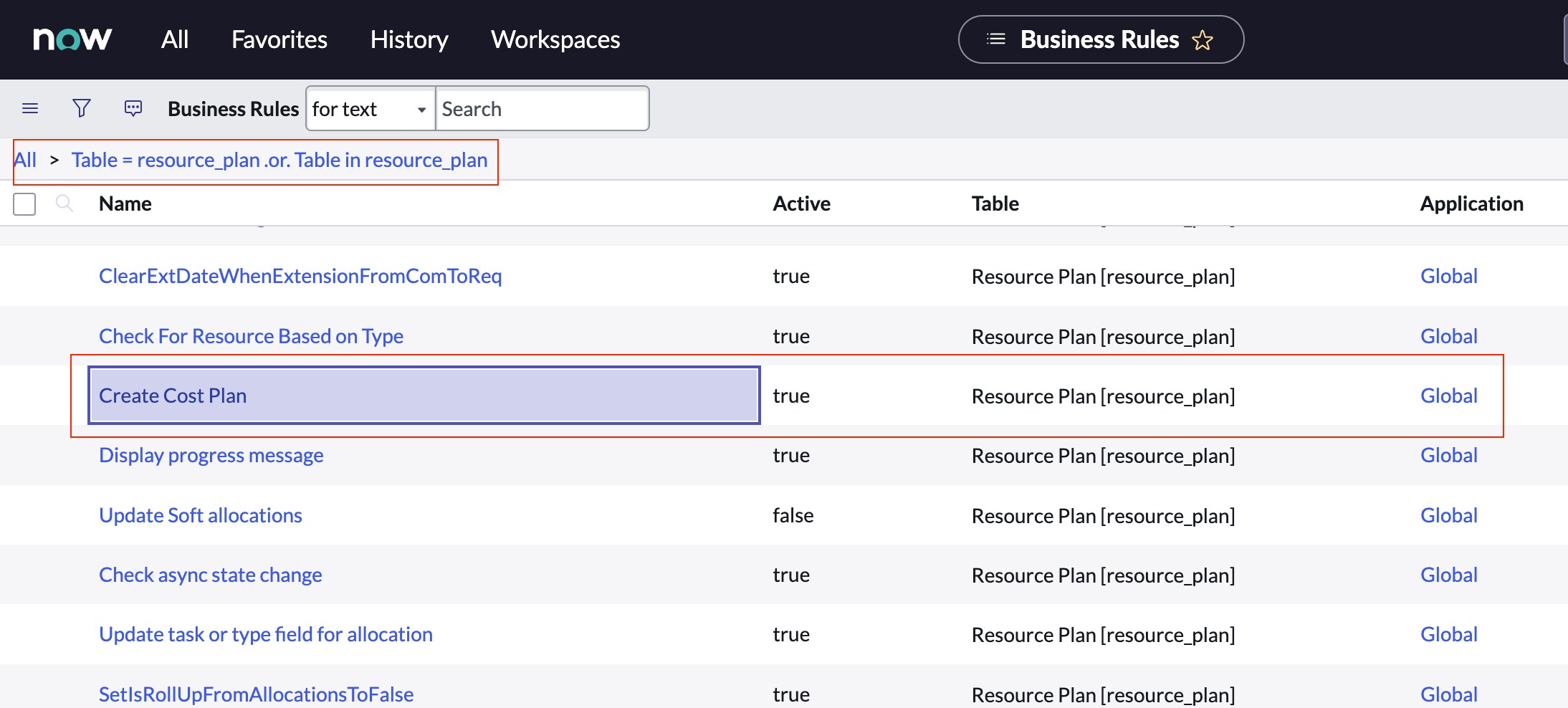Open Update Soft allocations rule
The height and width of the screenshot is (708, 1568).
201,515
